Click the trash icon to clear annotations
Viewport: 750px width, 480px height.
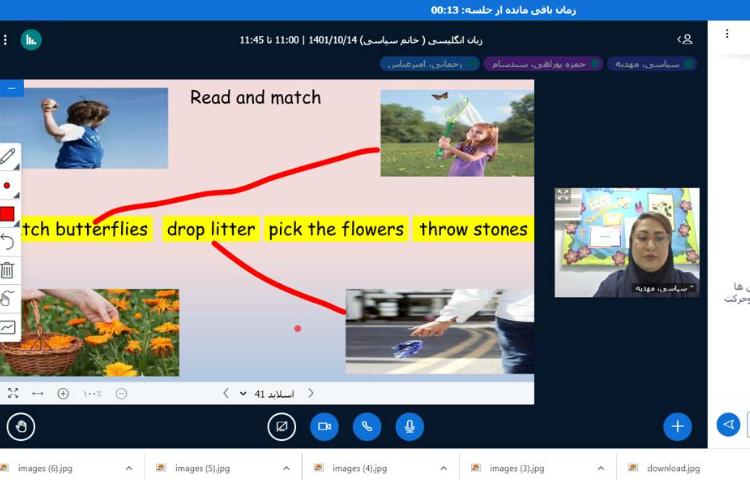pyautogui.click(x=8, y=270)
